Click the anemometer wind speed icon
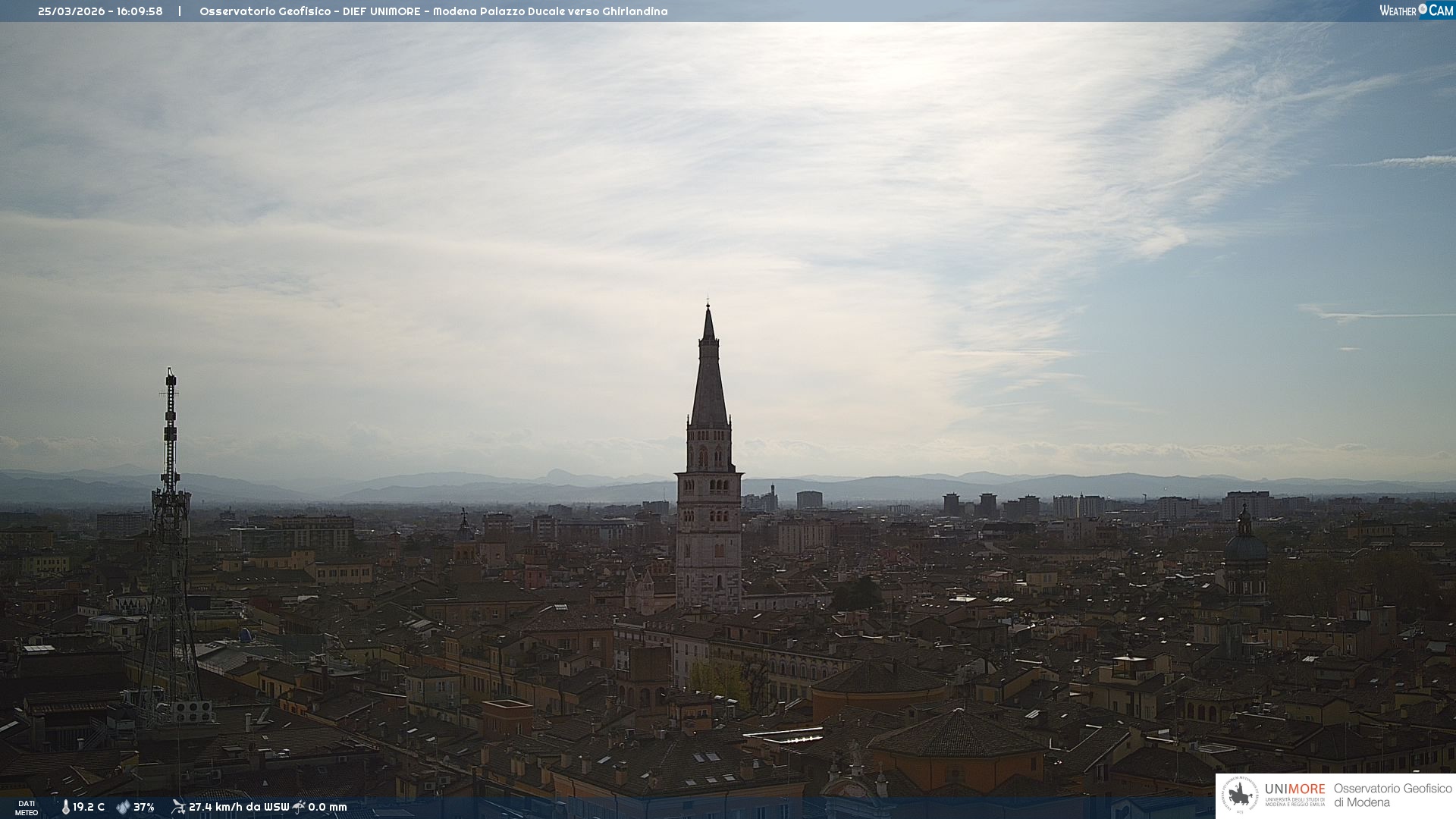This screenshot has width=1456, height=819. [178, 807]
